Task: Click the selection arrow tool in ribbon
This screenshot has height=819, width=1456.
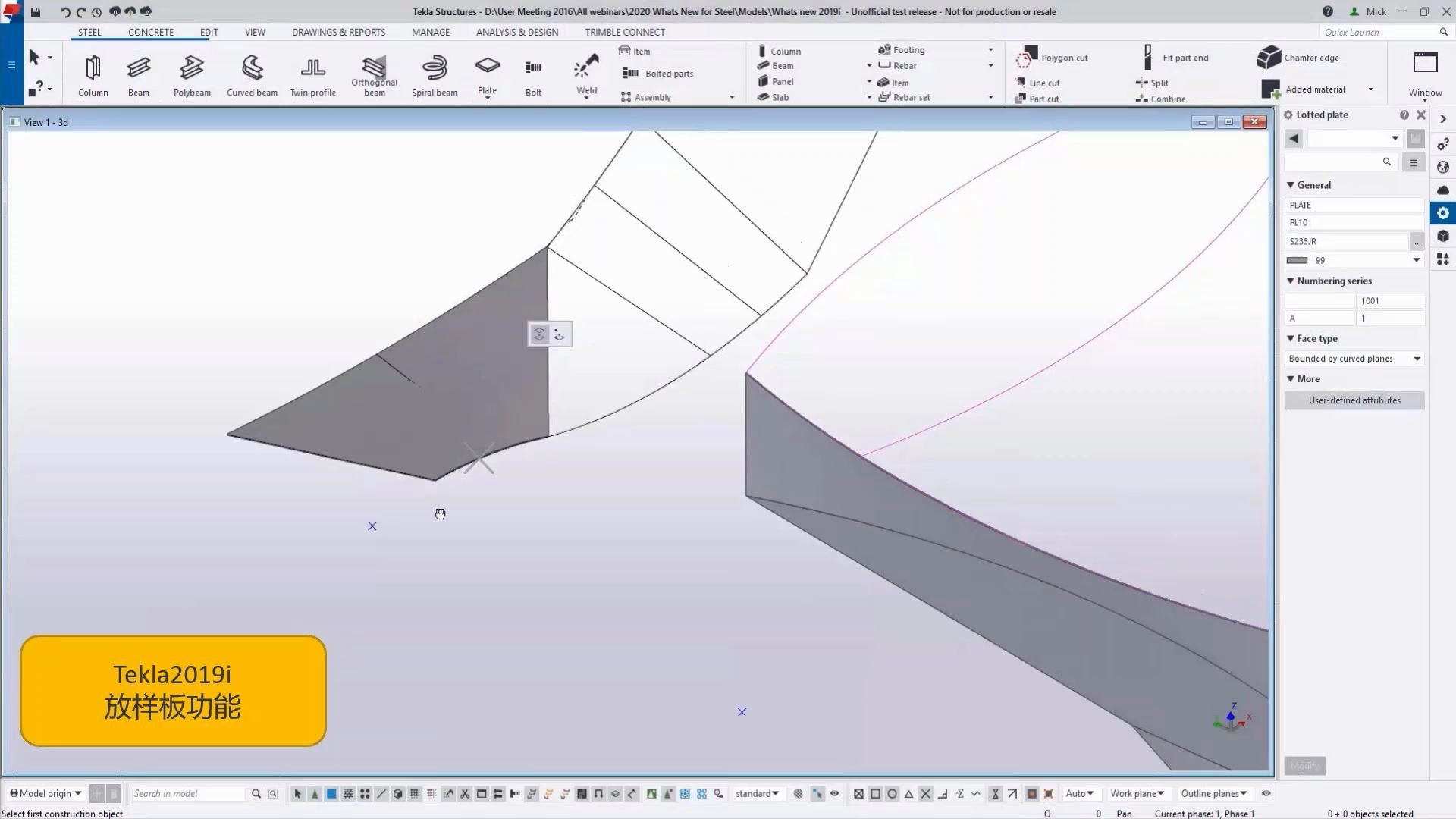Action: (x=34, y=58)
